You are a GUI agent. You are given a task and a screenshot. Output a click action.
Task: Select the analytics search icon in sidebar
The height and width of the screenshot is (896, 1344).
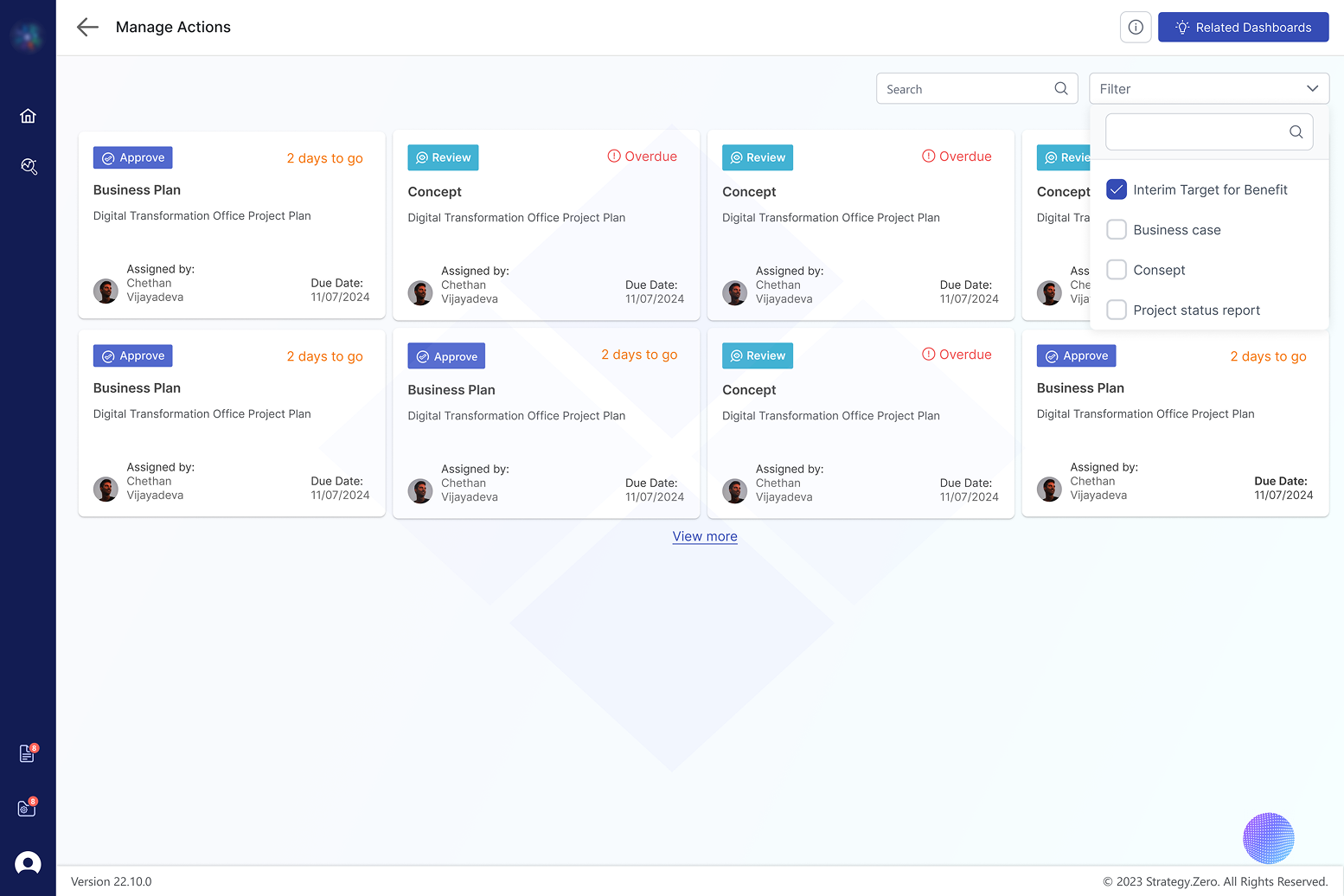click(29, 166)
